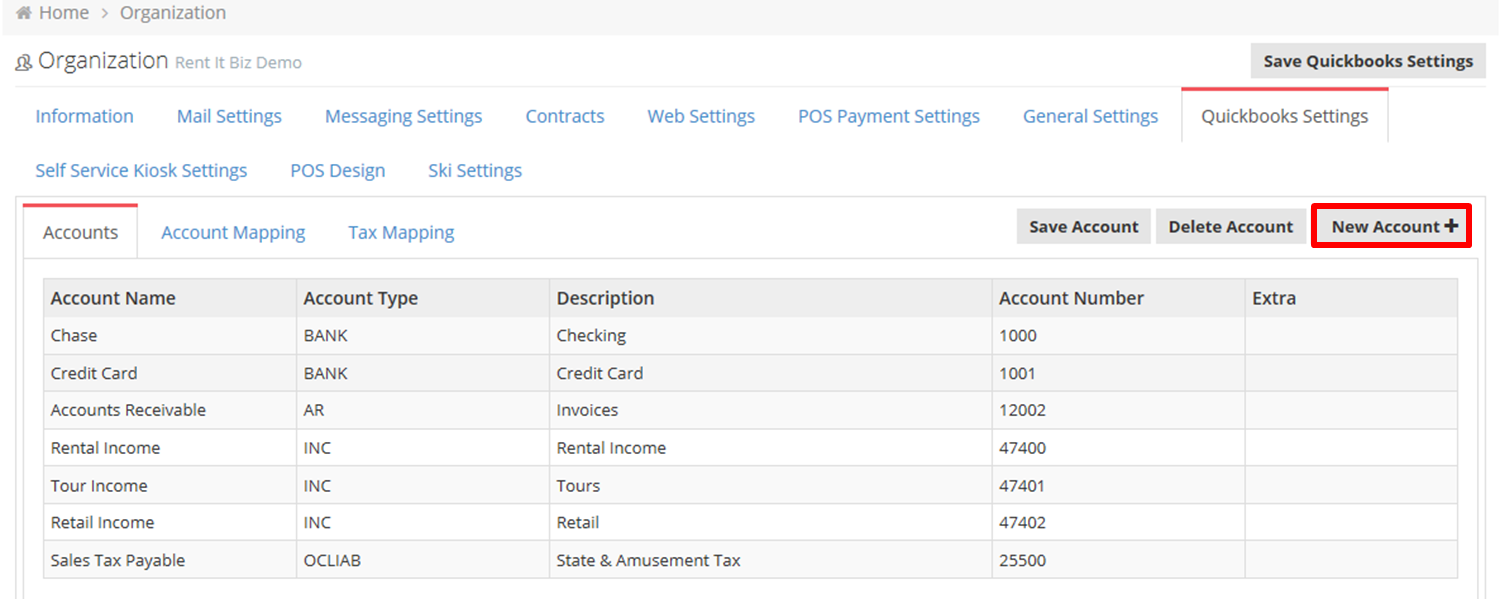The height and width of the screenshot is (599, 1500).
Task: Open the Messaging Settings tab
Action: [x=403, y=116]
